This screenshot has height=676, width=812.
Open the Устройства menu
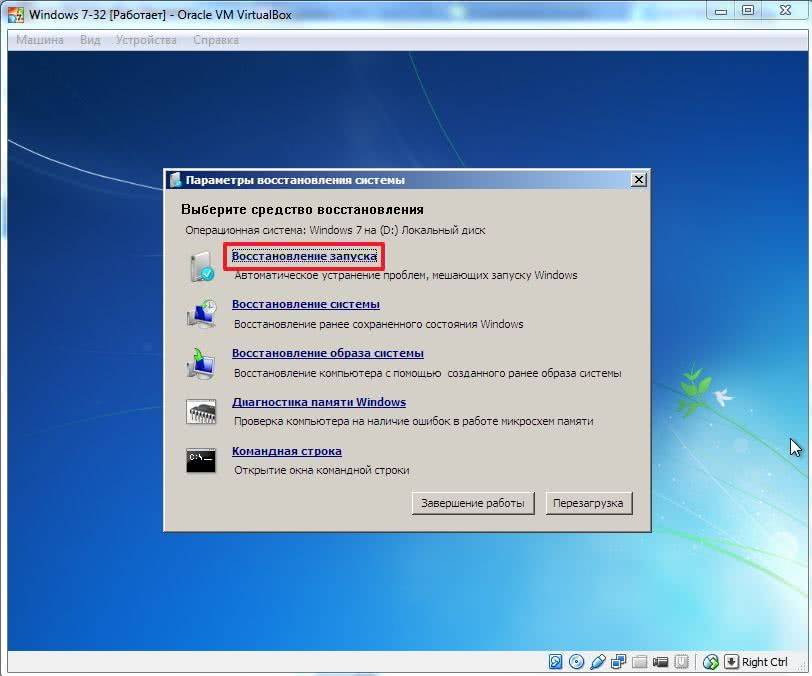146,40
